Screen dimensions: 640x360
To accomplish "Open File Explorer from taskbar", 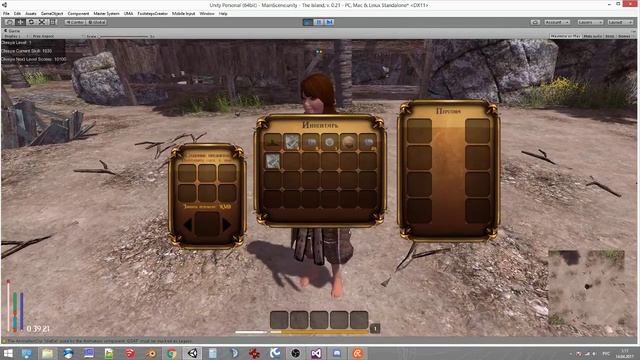I will pyautogui.click(x=47, y=353).
